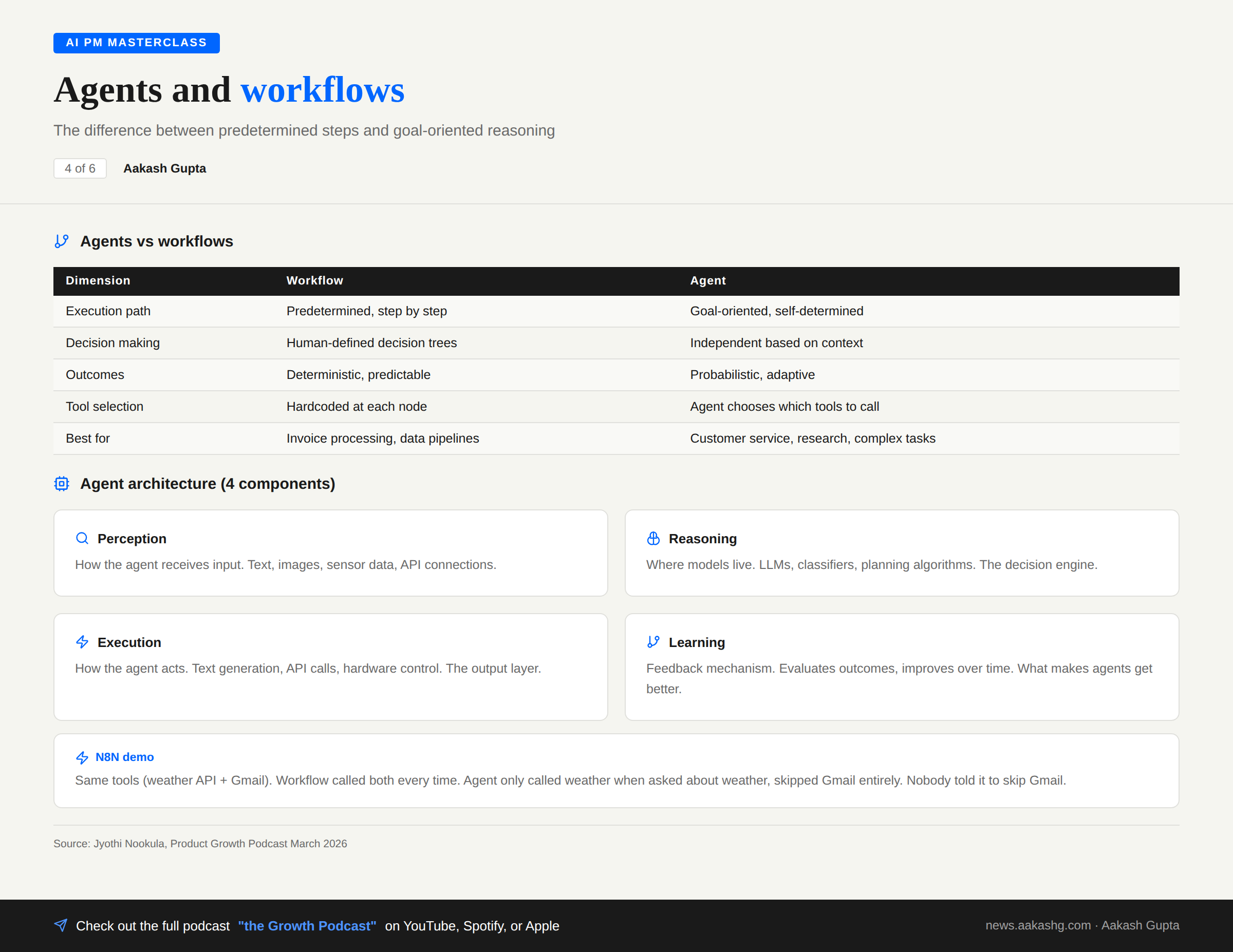Click the branch icon beside Agents vs workflows
The height and width of the screenshot is (952, 1233).
click(x=62, y=241)
